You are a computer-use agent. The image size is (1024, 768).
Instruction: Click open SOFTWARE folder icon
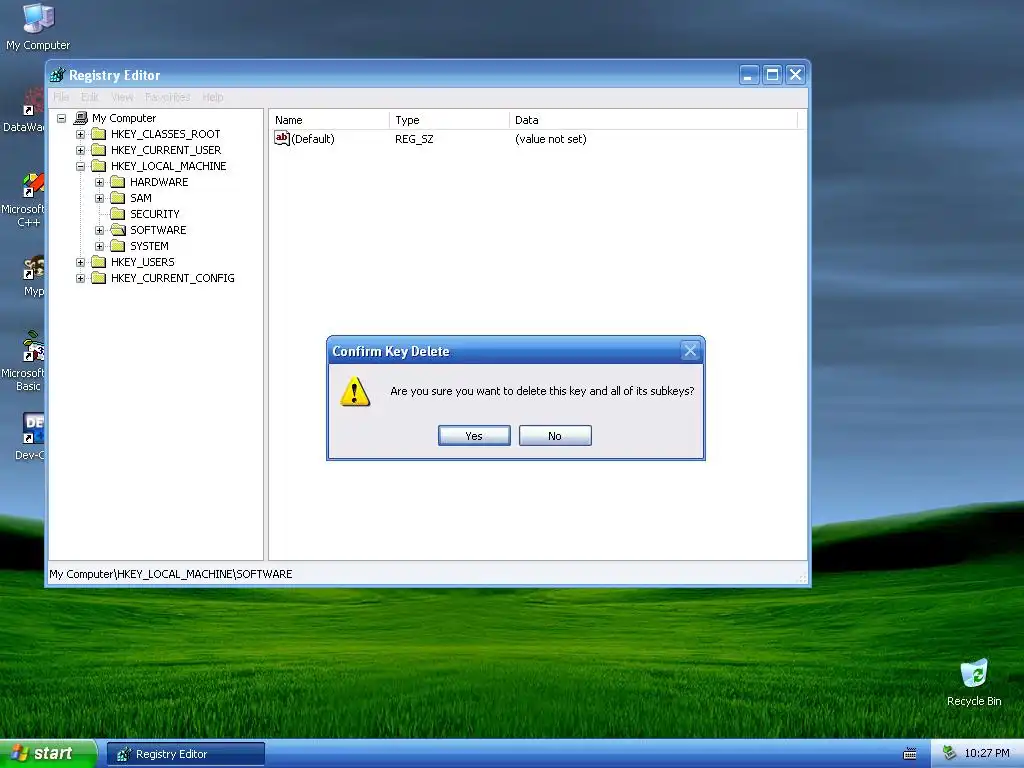click(118, 230)
